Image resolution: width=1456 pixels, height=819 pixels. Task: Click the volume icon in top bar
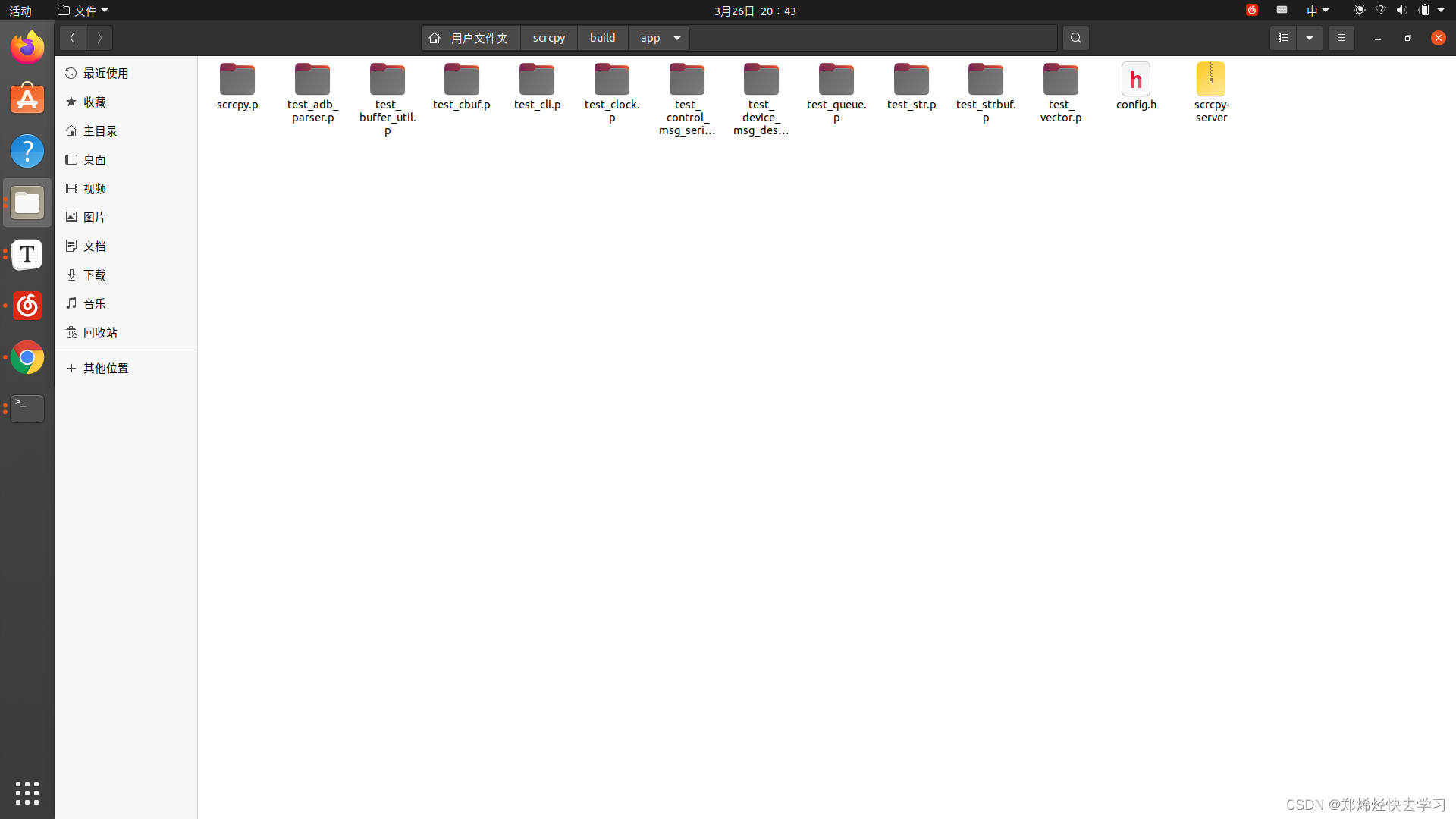(x=1401, y=11)
